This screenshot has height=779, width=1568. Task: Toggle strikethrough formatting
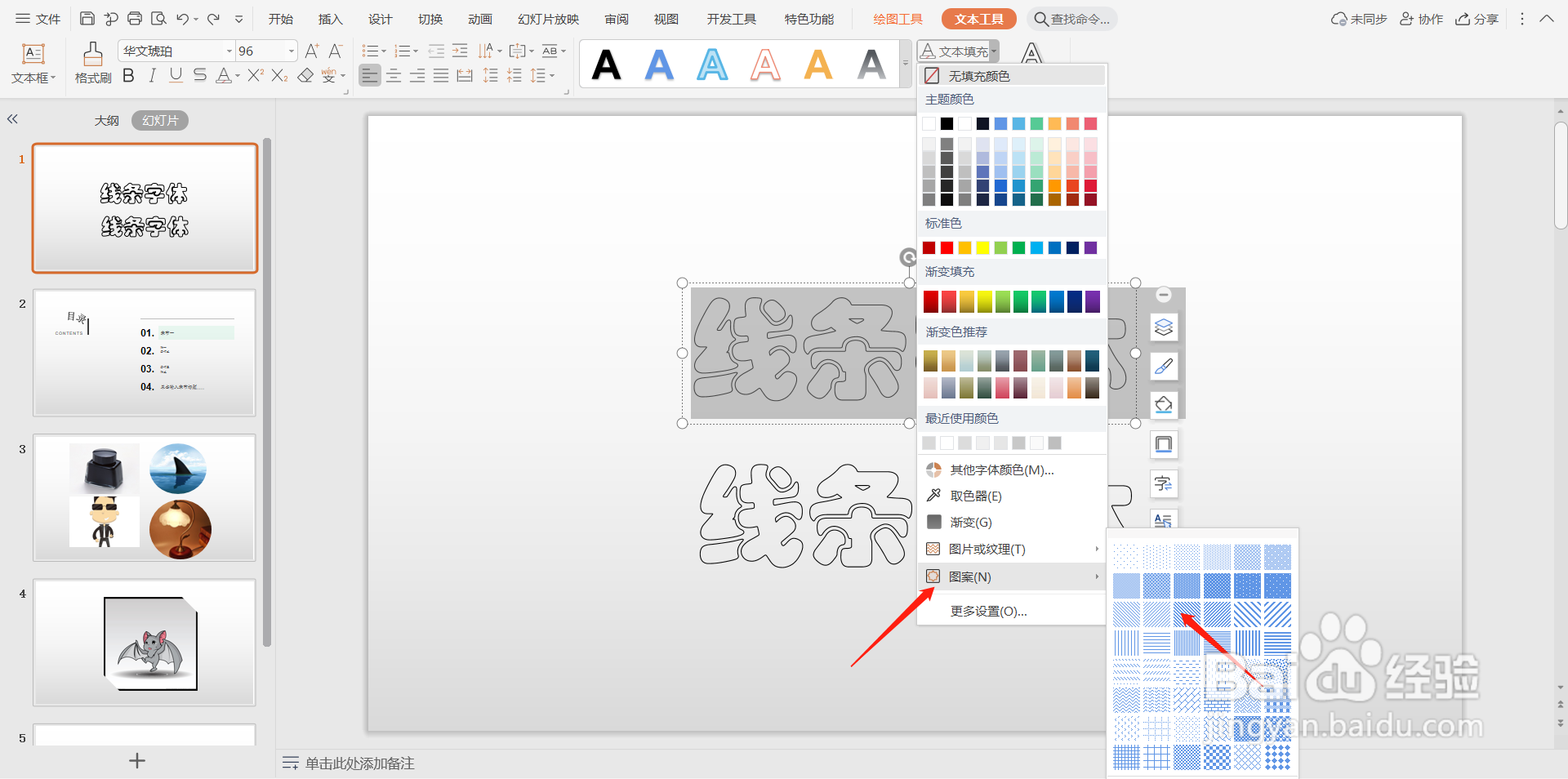(x=199, y=76)
